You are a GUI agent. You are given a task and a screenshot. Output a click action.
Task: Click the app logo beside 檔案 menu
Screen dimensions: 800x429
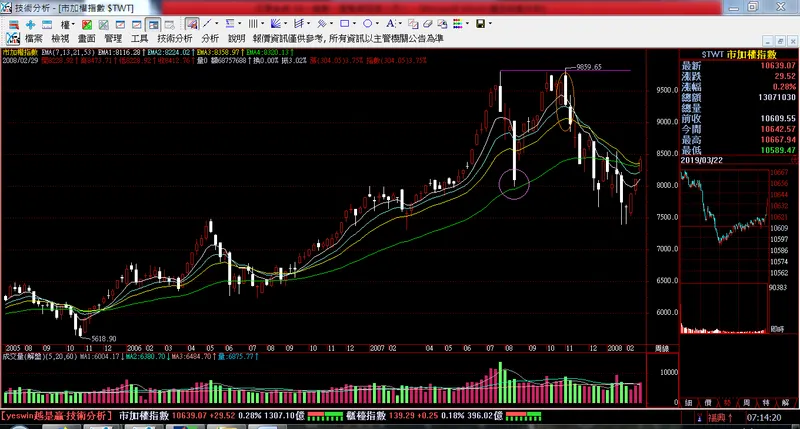click(13, 38)
